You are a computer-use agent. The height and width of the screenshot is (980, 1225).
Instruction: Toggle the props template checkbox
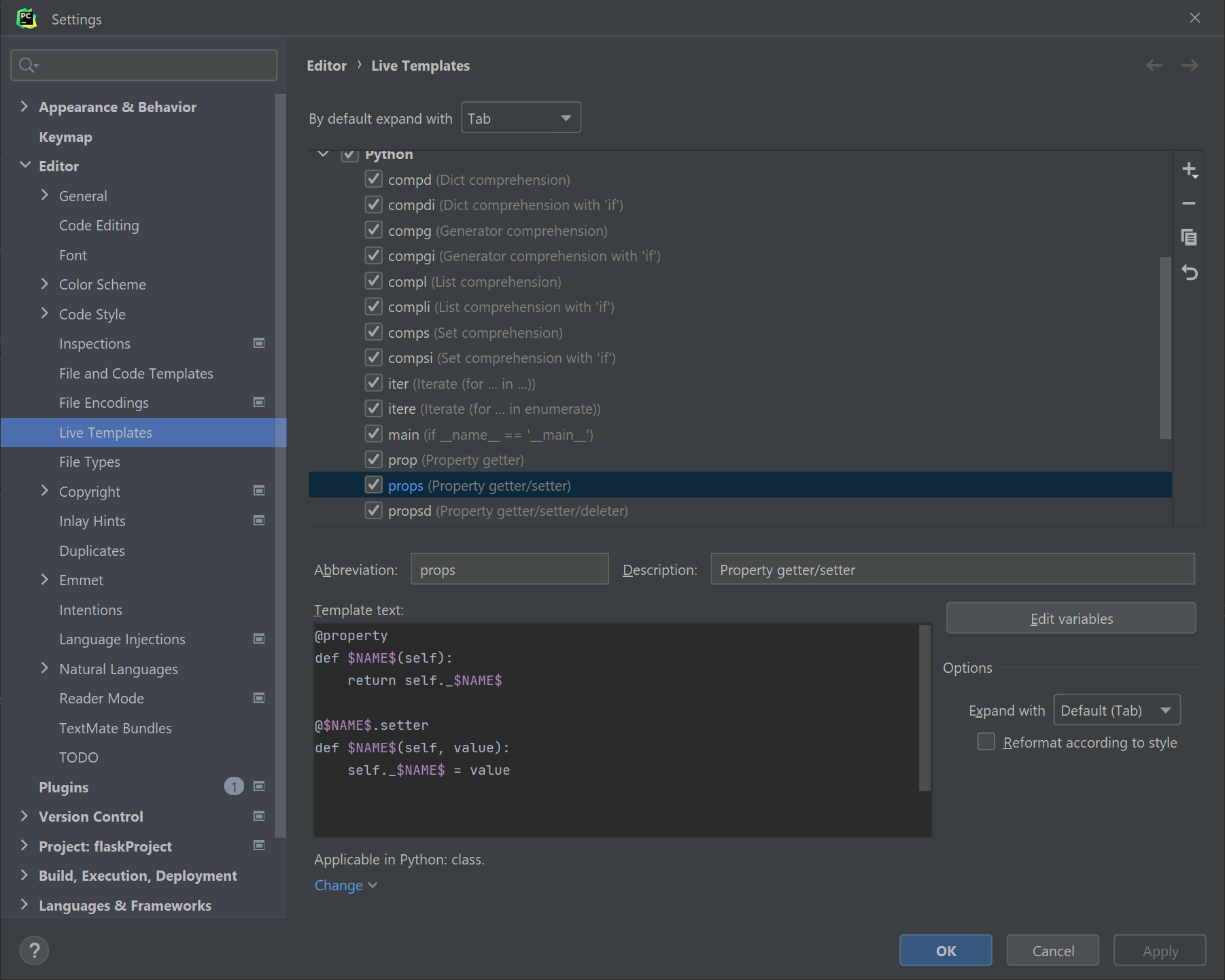point(373,485)
